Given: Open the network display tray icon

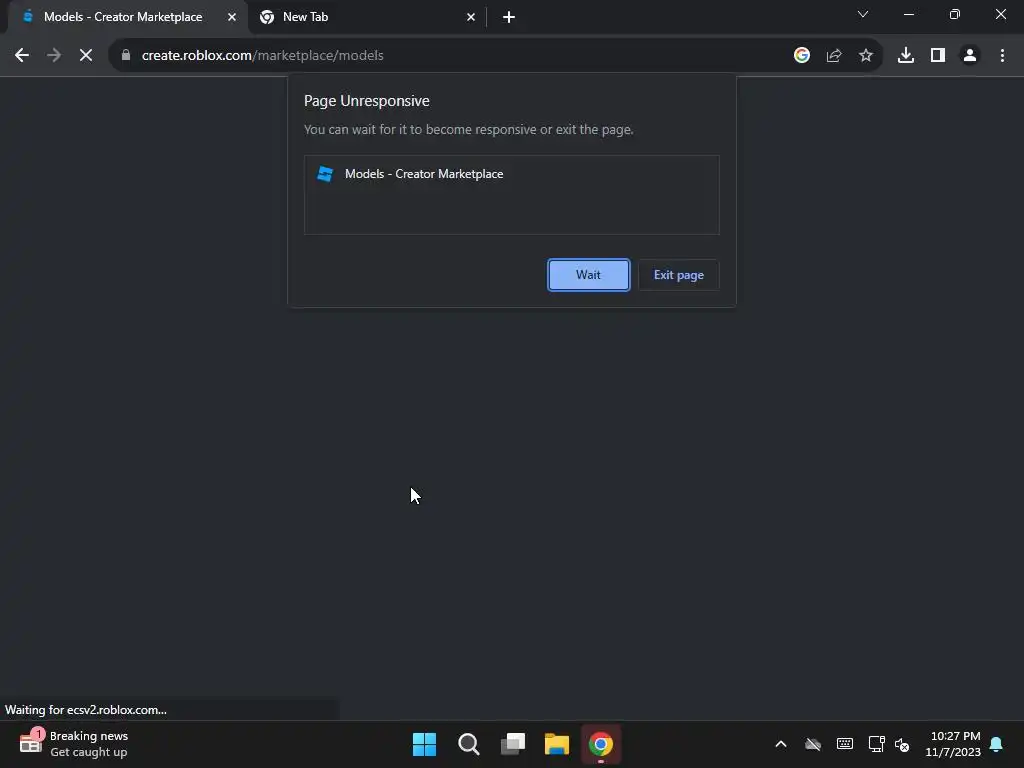Looking at the screenshot, I should 876,744.
